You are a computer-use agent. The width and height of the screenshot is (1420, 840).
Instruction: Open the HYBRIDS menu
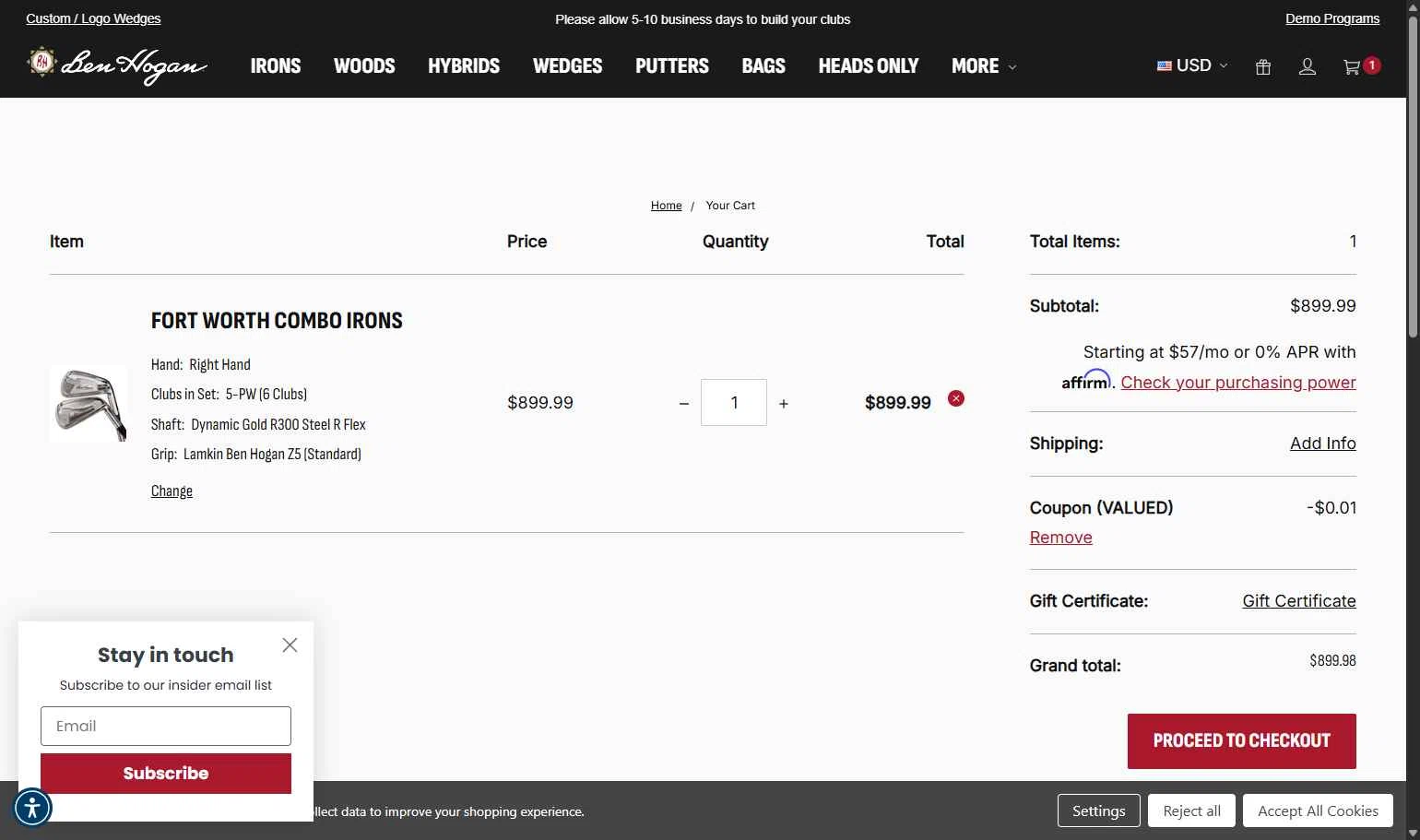(x=464, y=65)
